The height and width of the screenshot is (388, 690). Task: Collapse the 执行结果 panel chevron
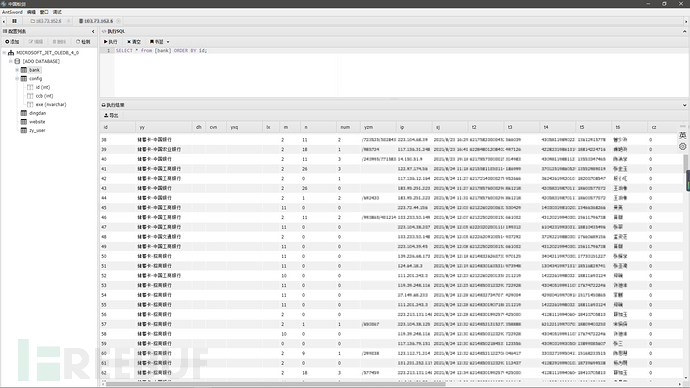[x=684, y=105]
